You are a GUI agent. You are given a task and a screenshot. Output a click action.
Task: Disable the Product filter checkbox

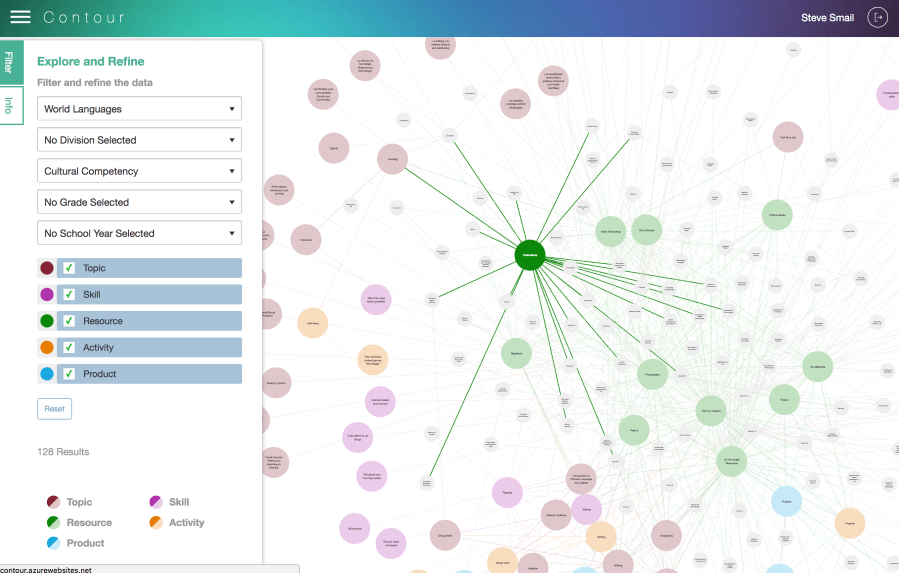69,374
